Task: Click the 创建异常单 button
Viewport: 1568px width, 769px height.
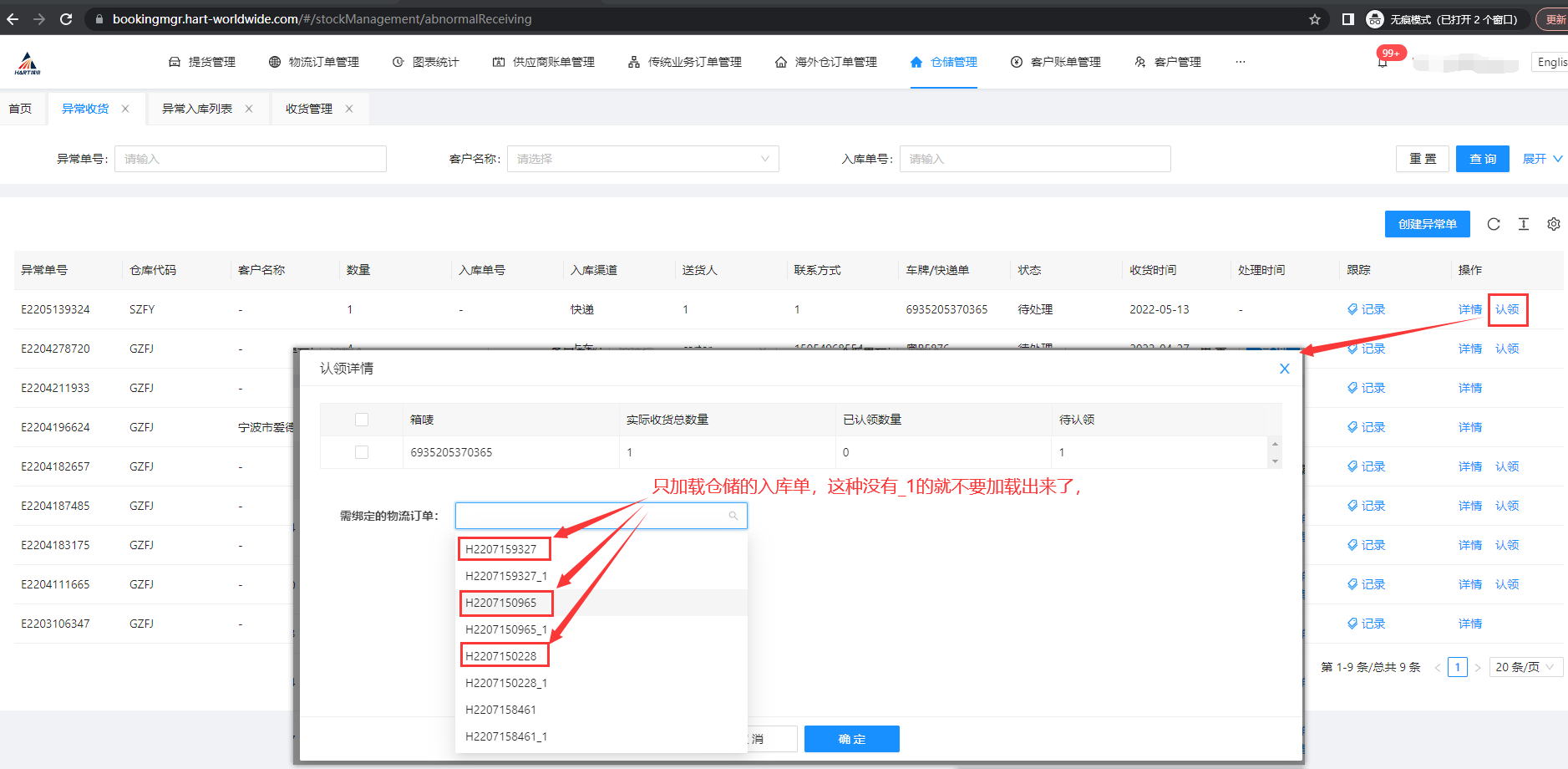Action: [x=1427, y=224]
